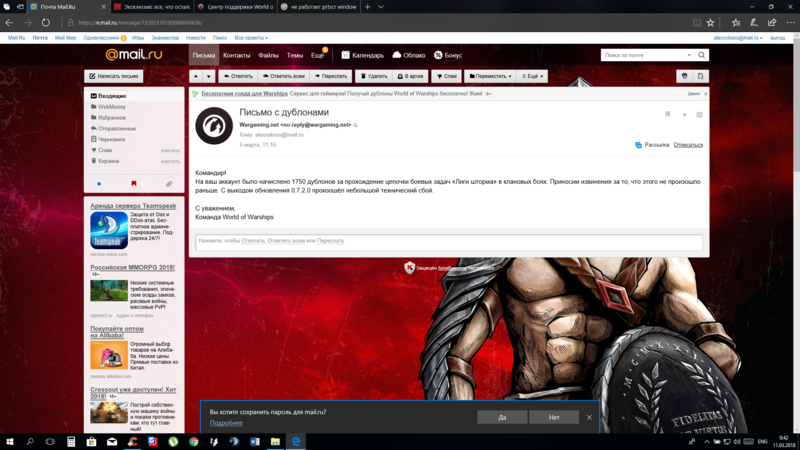
Task: Move the email to archive (В архив)
Action: point(410,76)
